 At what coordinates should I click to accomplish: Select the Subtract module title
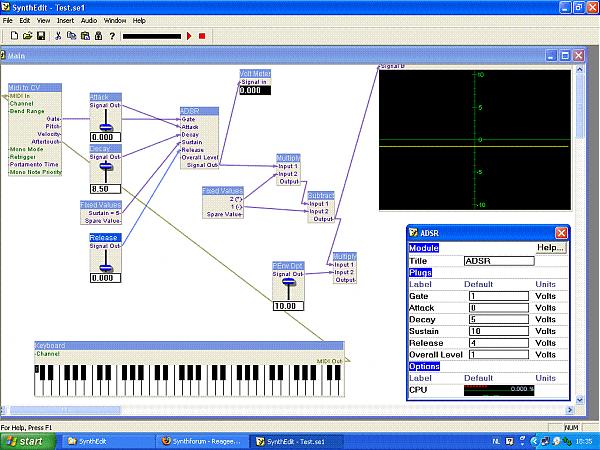coord(321,196)
